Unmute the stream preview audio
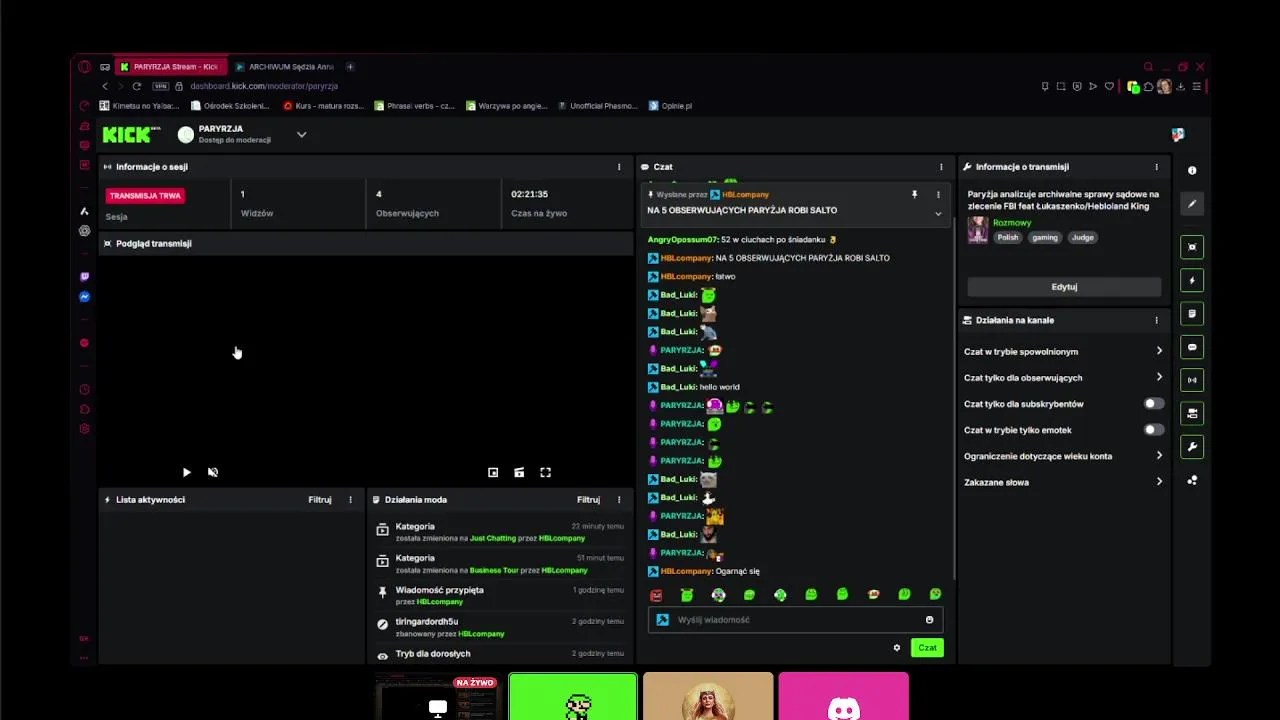The width and height of the screenshot is (1280, 720). [x=212, y=472]
